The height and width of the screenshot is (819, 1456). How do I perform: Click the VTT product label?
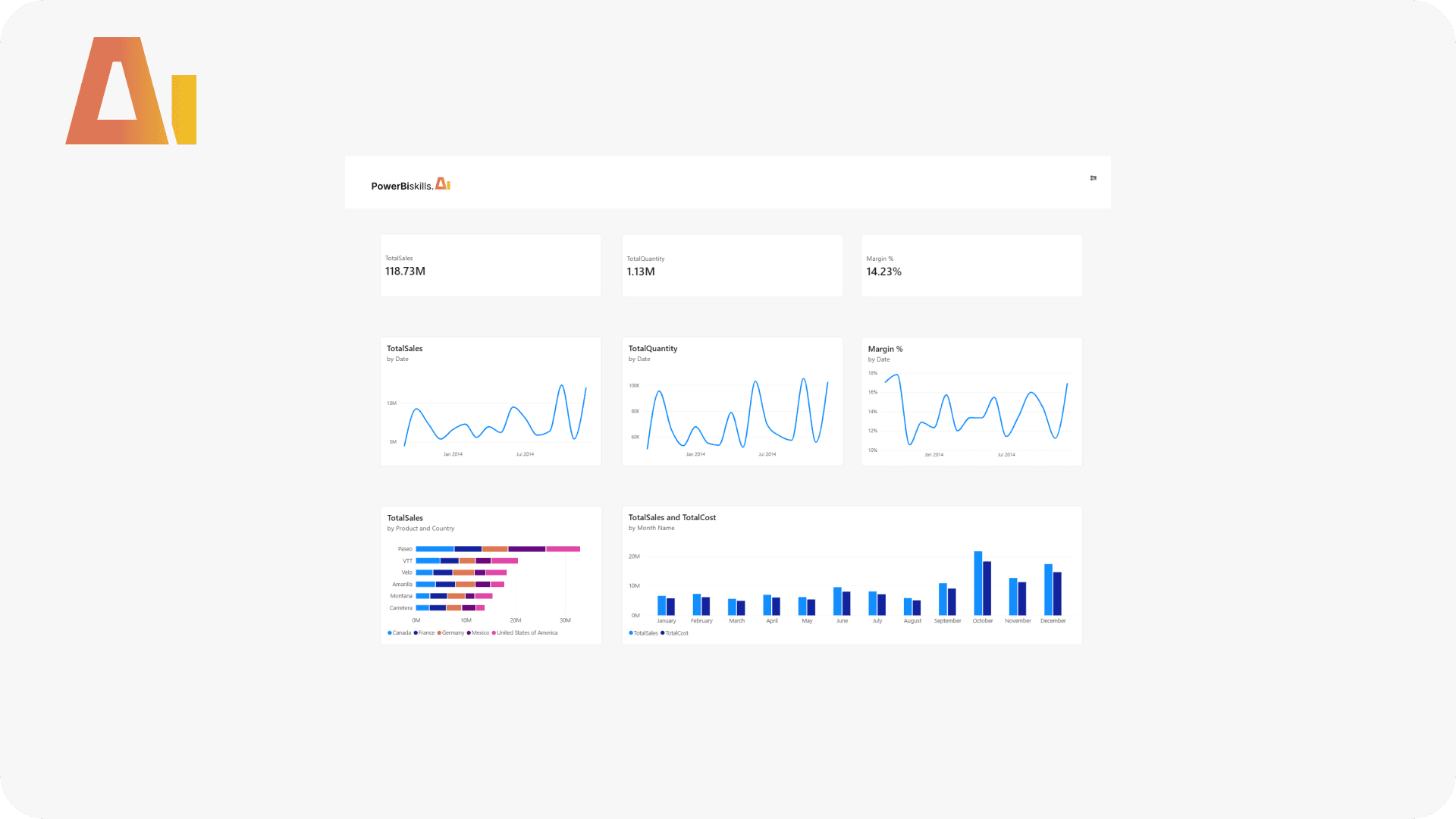[x=407, y=561]
